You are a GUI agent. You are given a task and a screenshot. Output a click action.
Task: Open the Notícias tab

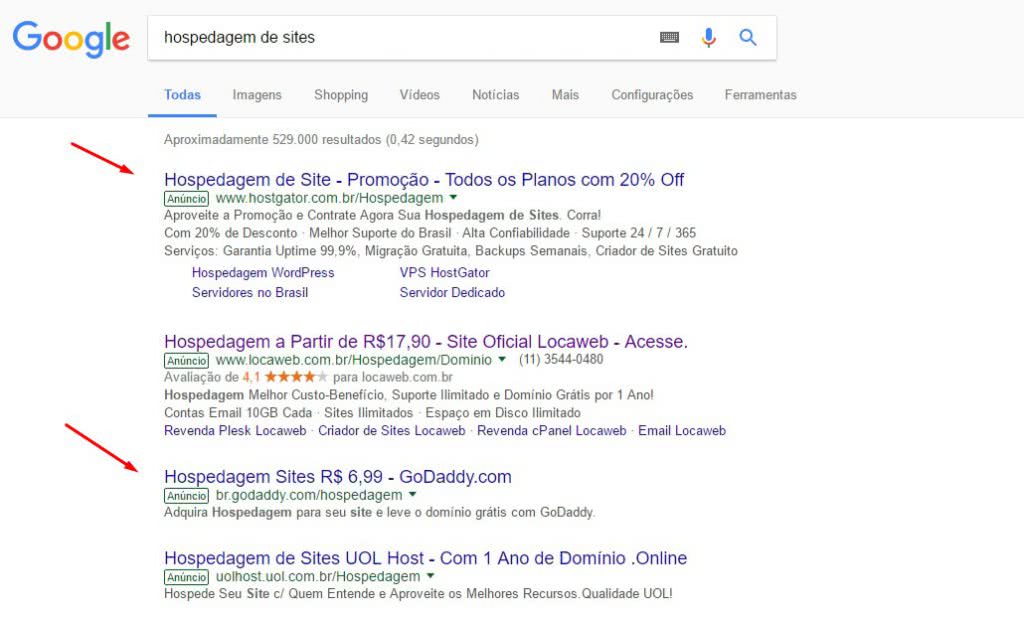(496, 95)
